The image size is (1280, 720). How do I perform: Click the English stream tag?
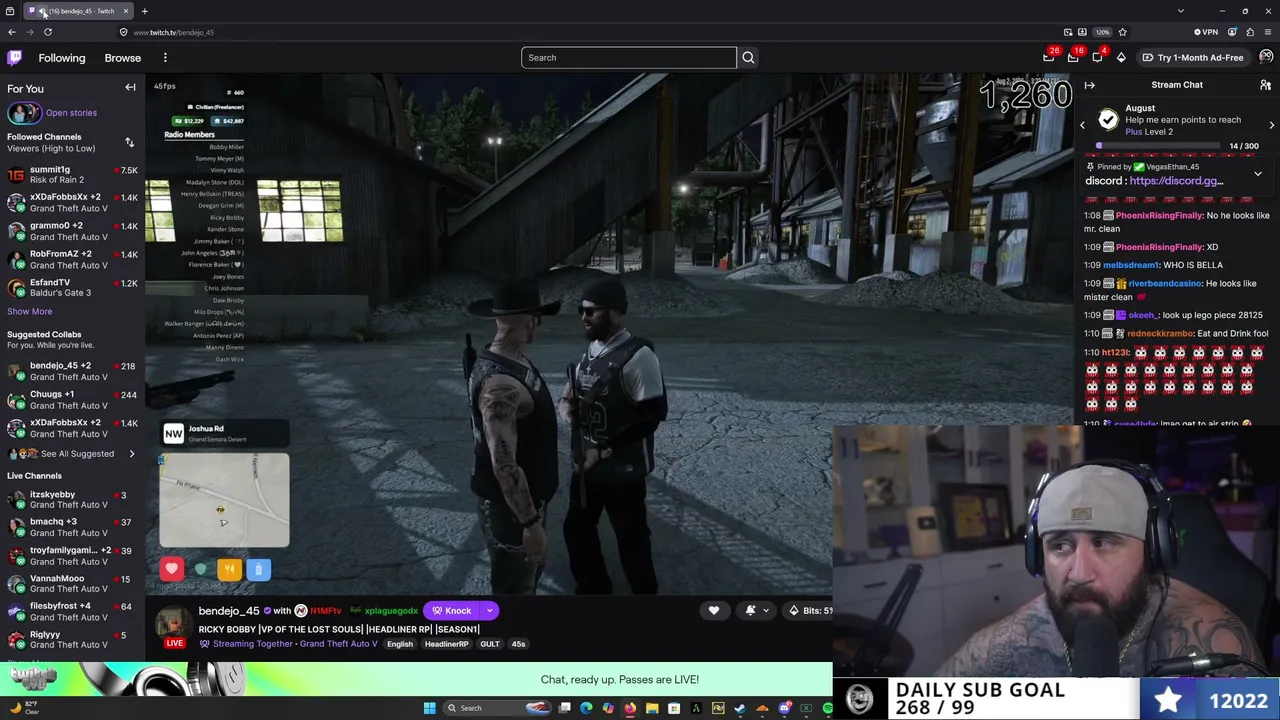tap(400, 644)
